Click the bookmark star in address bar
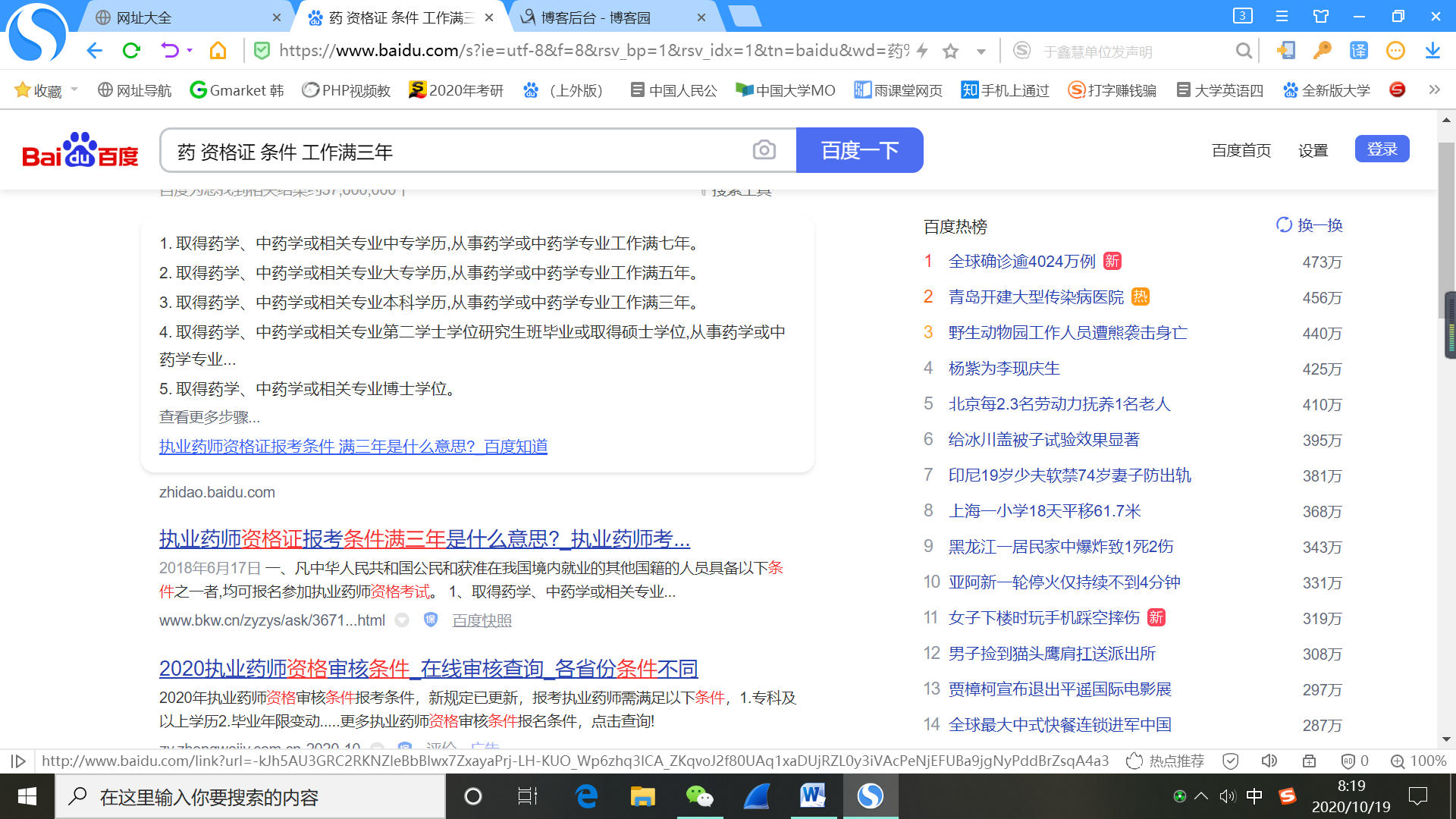 click(950, 51)
